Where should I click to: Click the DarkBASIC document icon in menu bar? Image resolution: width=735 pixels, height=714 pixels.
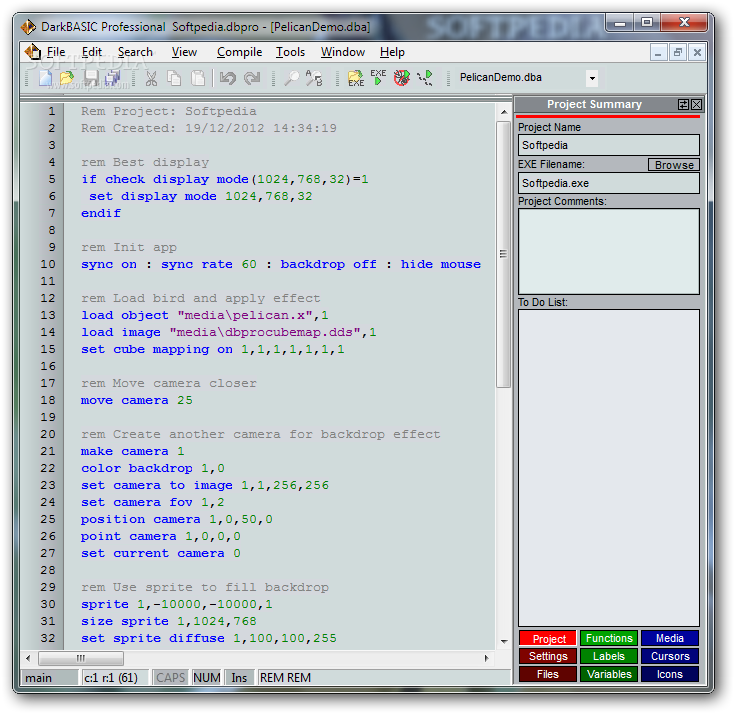[x=33, y=52]
